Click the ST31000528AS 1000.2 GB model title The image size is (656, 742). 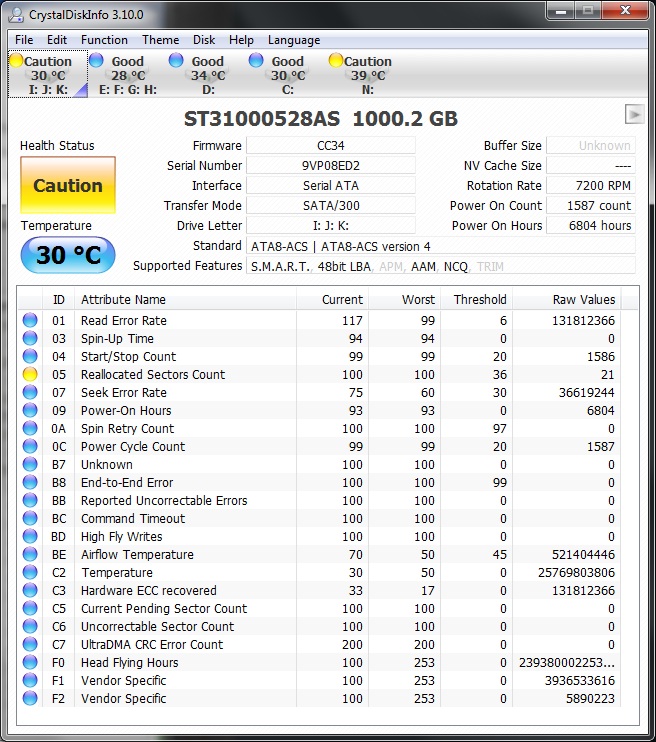(x=321, y=119)
